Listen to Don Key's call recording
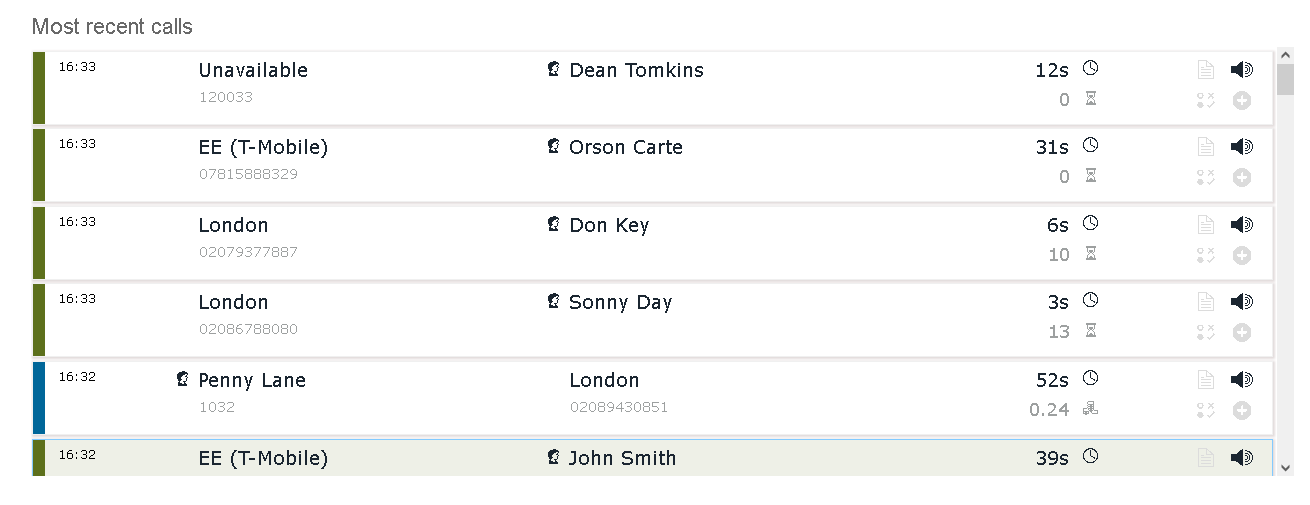Viewport: 1310px width, 505px height. click(x=1241, y=224)
